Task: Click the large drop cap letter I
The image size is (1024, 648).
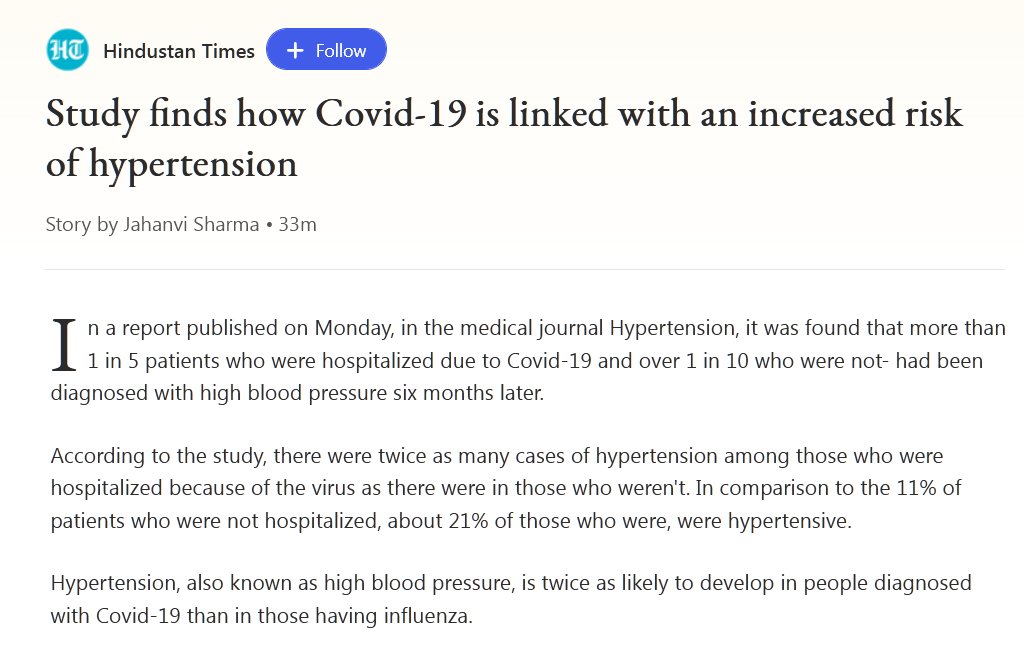Action: [64, 343]
